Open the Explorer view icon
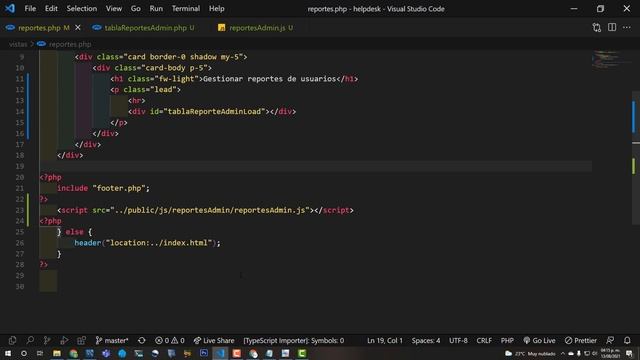This screenshot has height=360, width=640. tap(12, 340)
